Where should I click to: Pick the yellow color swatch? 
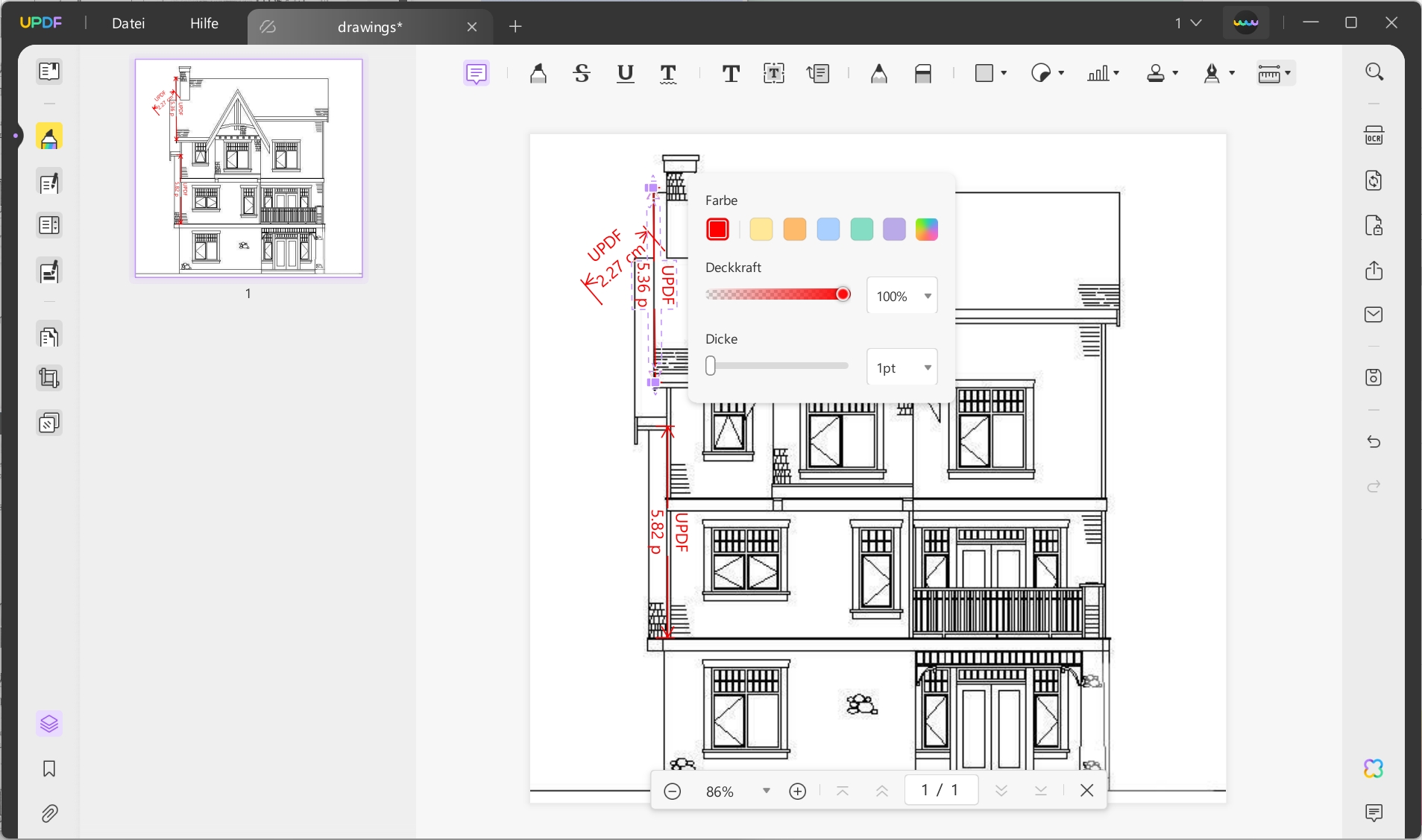click(761, 230)
